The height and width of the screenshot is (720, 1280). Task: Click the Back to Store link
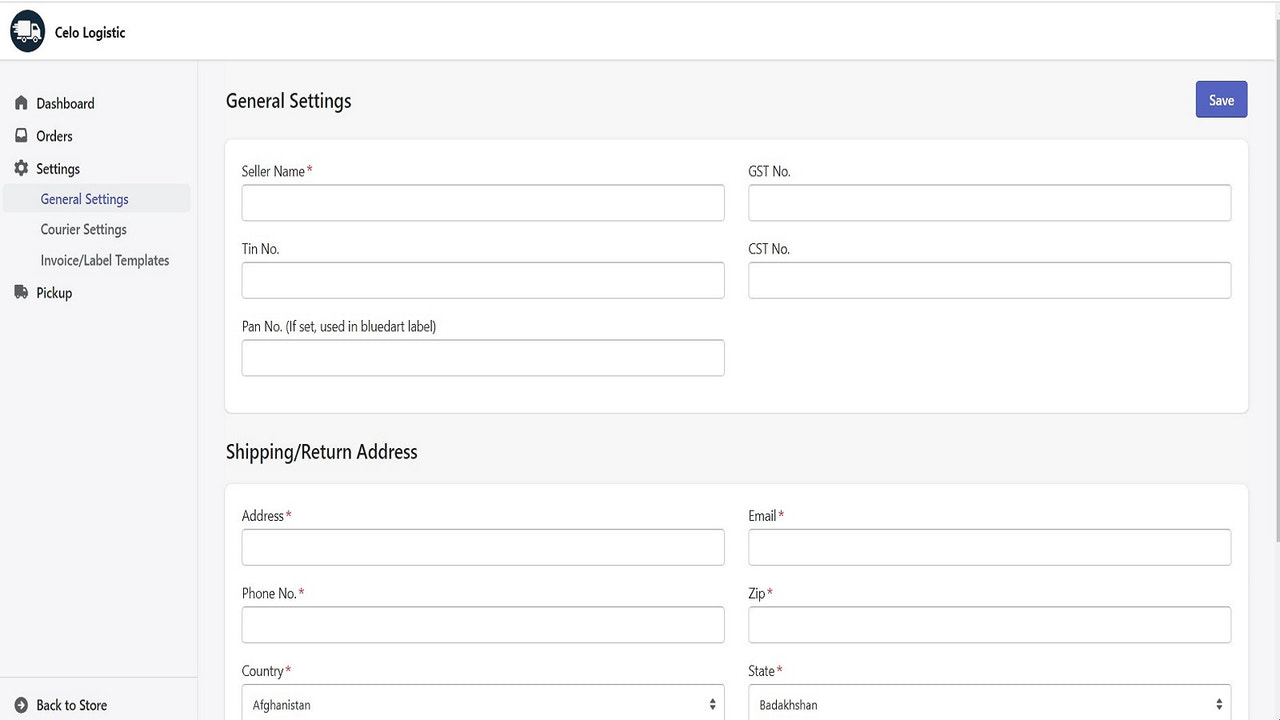click(x=72, y=704)
